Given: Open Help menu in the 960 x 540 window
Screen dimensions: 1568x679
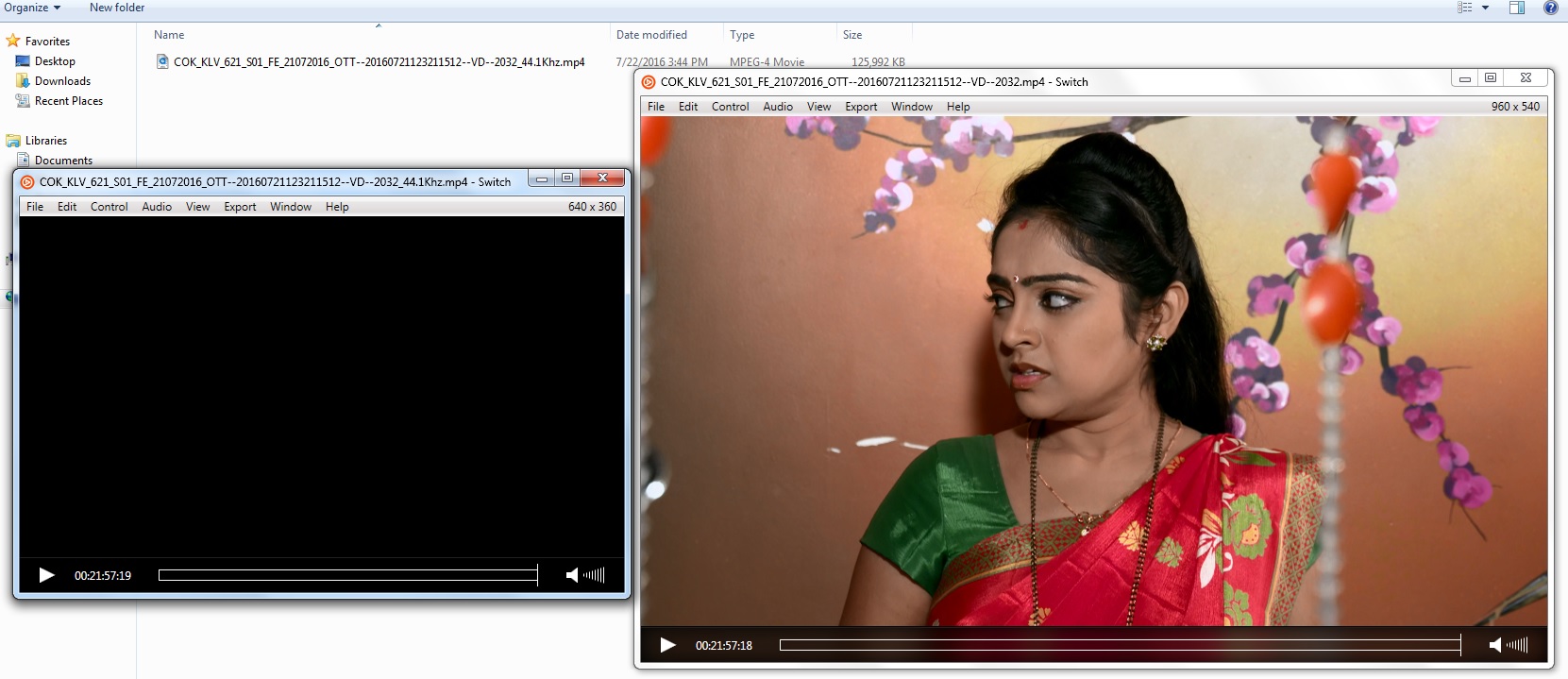Looking at the screenshot, I should coord(958,107).
